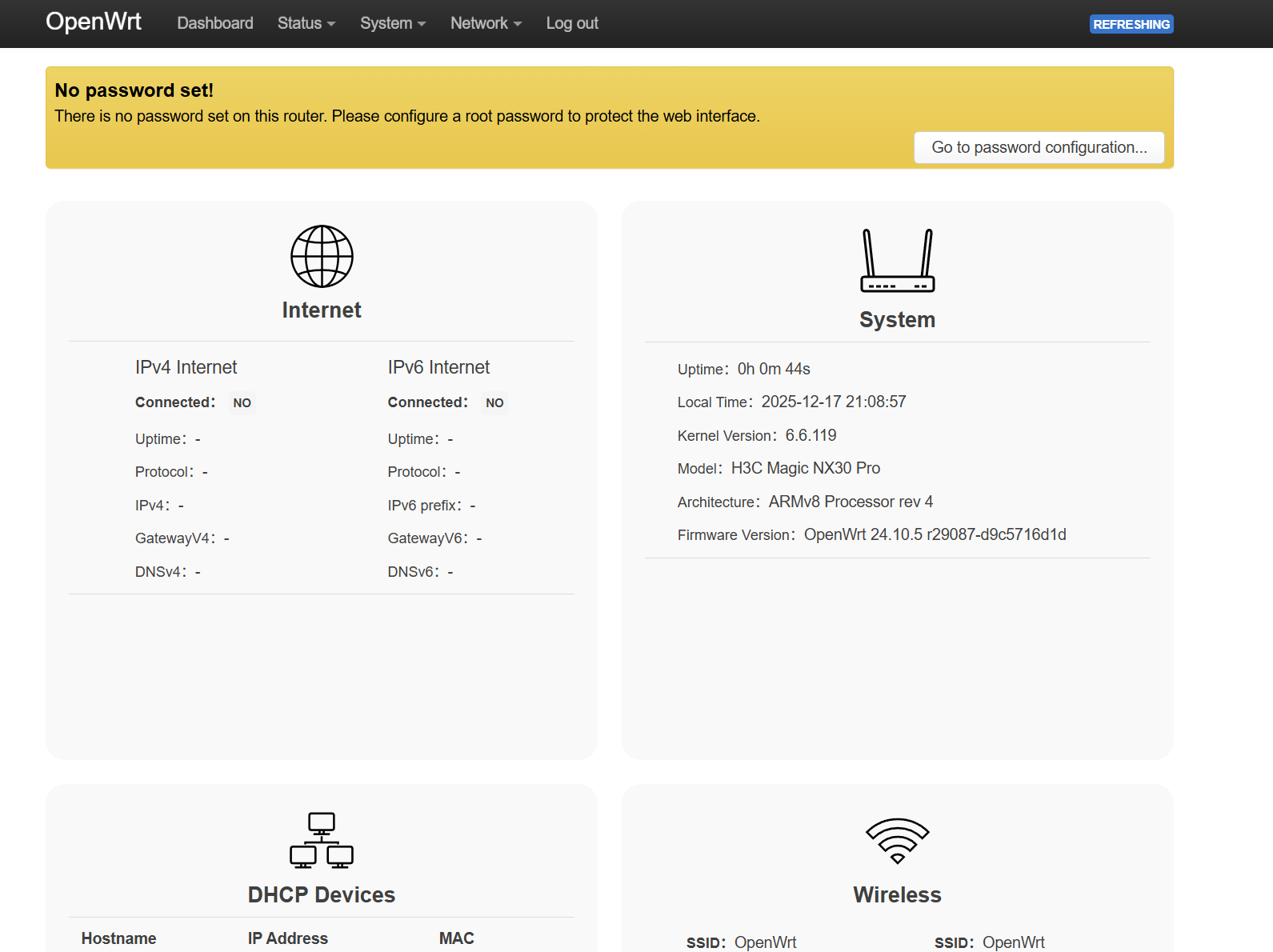
Task: Expand the System navigation menu
Action: [392, 23]
